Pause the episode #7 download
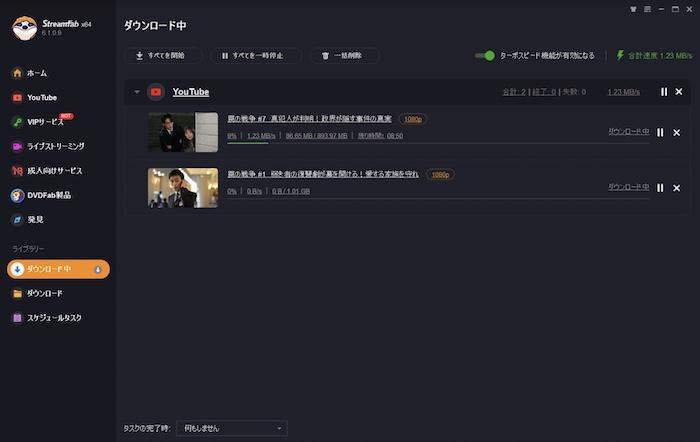This screenshot has height=442, width=700. click(660, 133)
